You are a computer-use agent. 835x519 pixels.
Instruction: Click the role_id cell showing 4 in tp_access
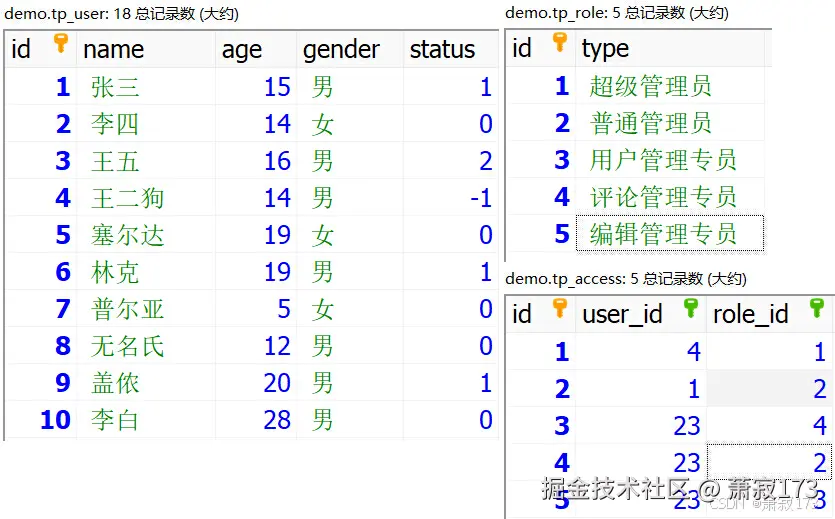click(x=770, y=425)
